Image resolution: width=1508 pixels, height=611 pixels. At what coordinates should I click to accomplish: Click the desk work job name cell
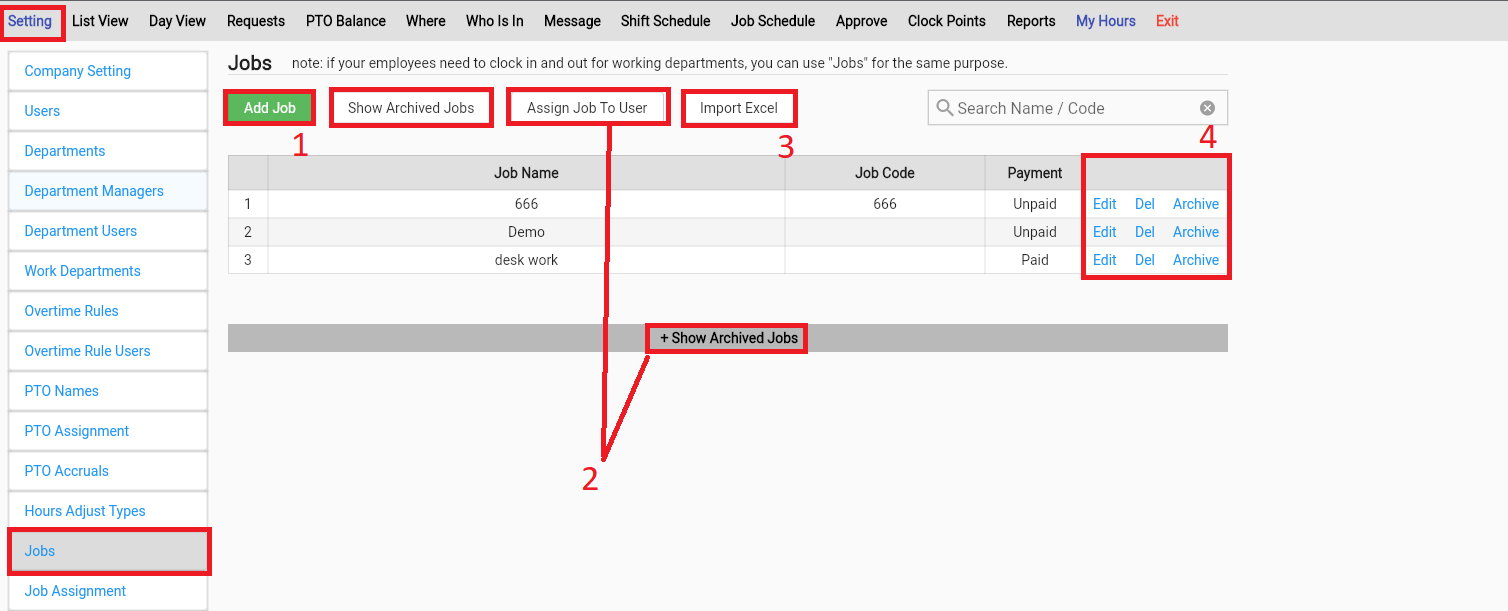pyautogui.click(x=526, y=260)
